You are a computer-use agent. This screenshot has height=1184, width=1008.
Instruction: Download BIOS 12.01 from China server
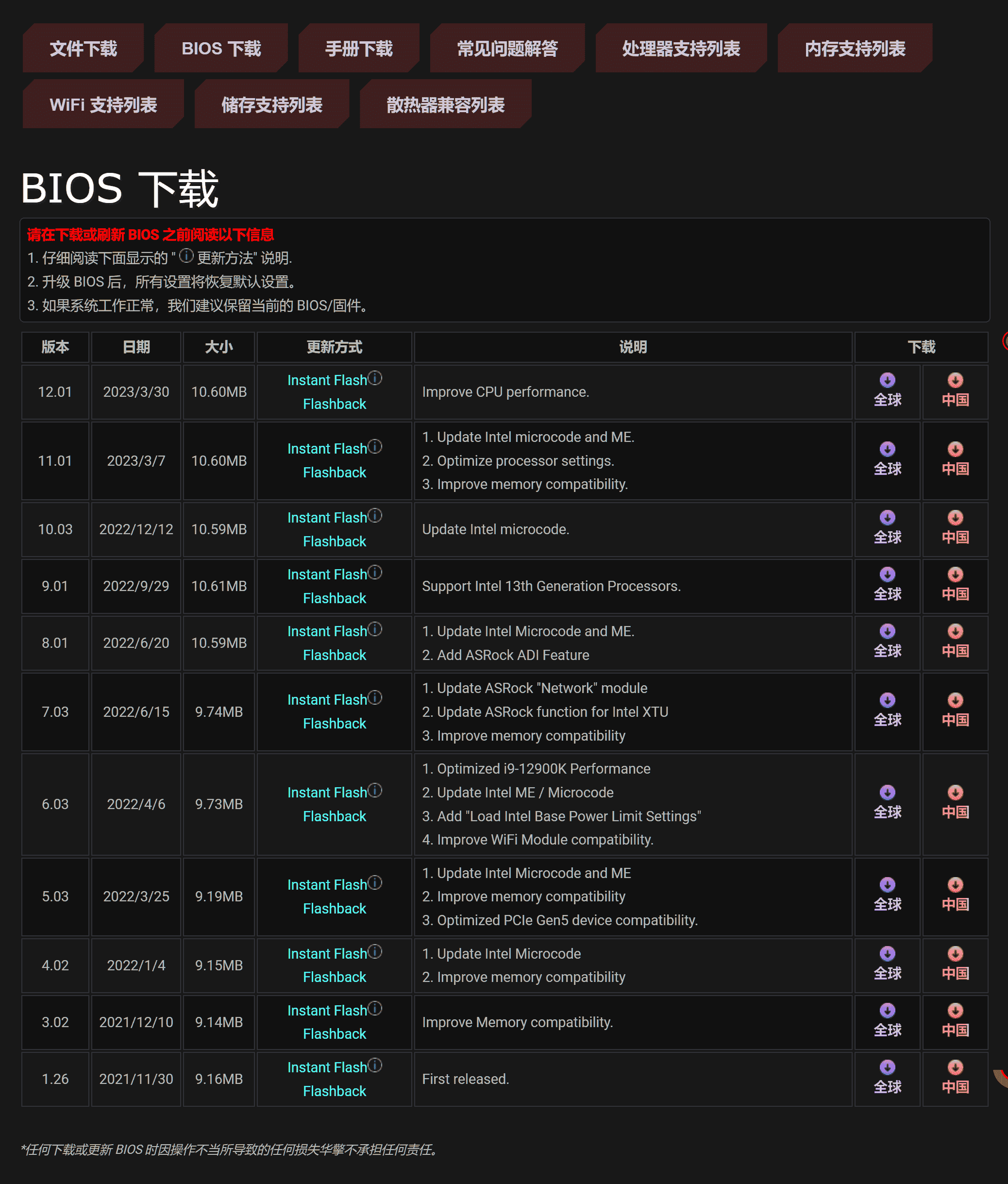click(x=955, y=381)
